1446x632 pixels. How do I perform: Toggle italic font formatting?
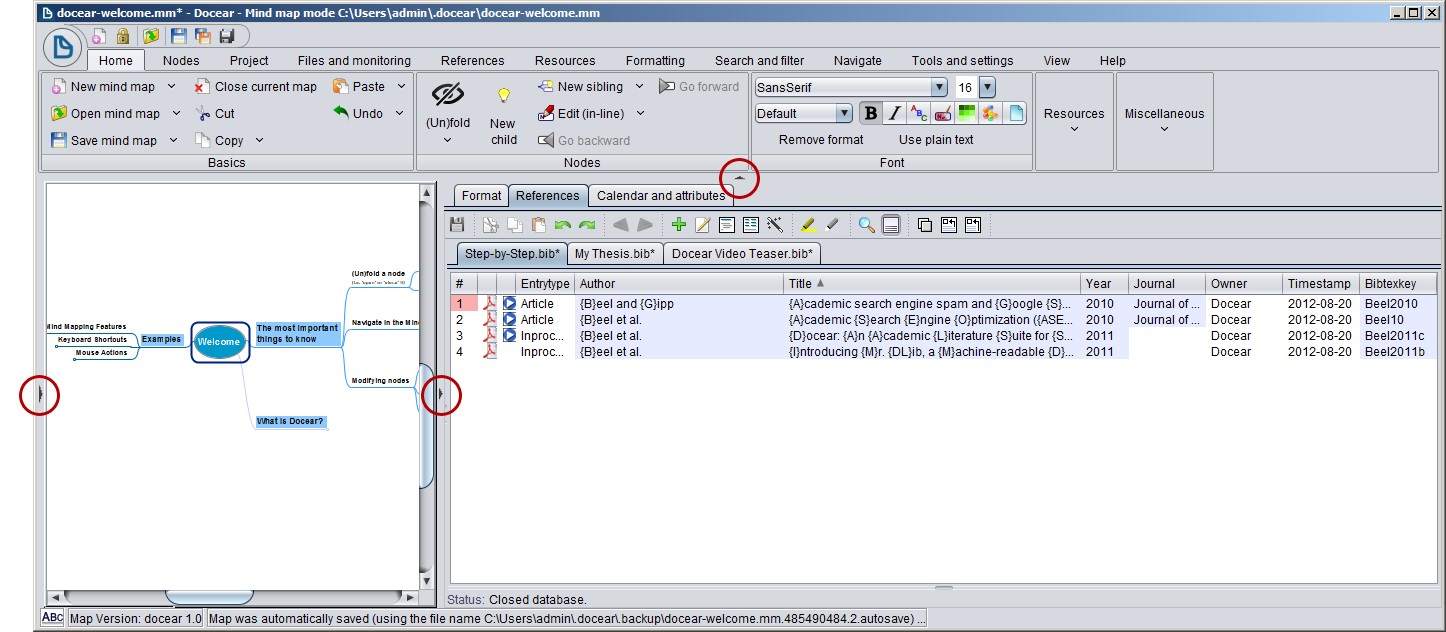(x=894, y=113)
